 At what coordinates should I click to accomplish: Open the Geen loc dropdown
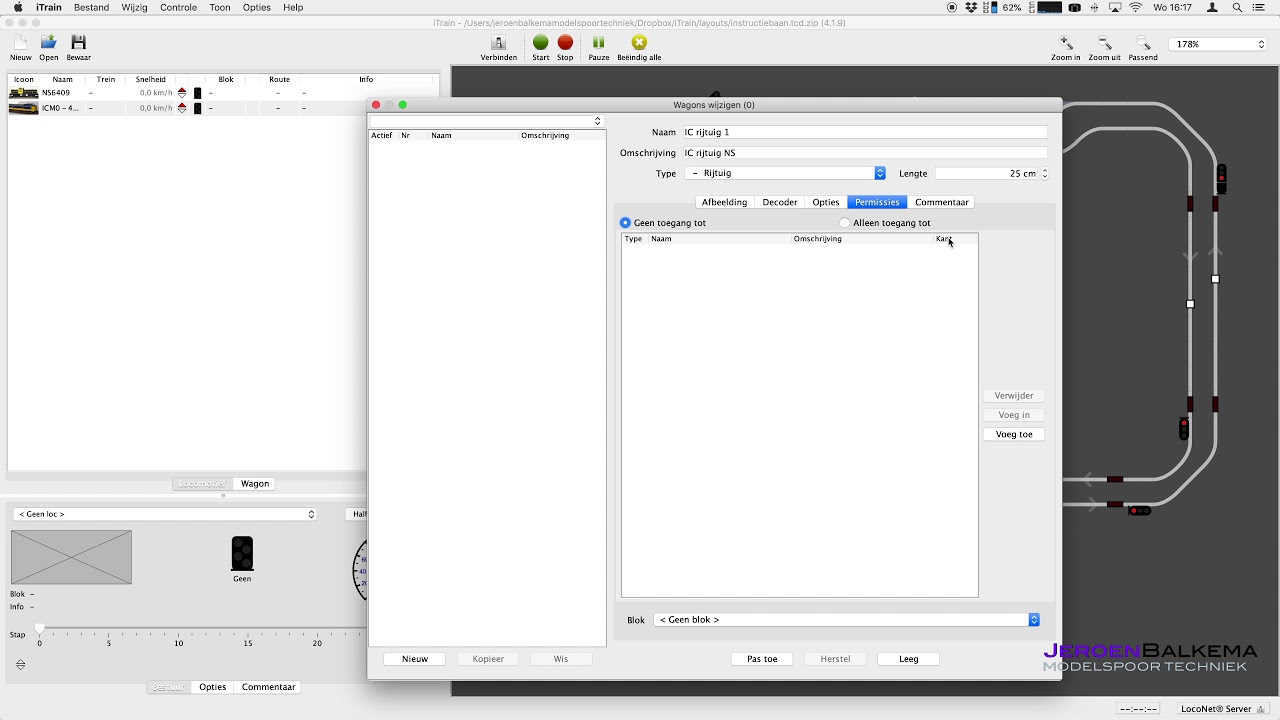point(165,514)
